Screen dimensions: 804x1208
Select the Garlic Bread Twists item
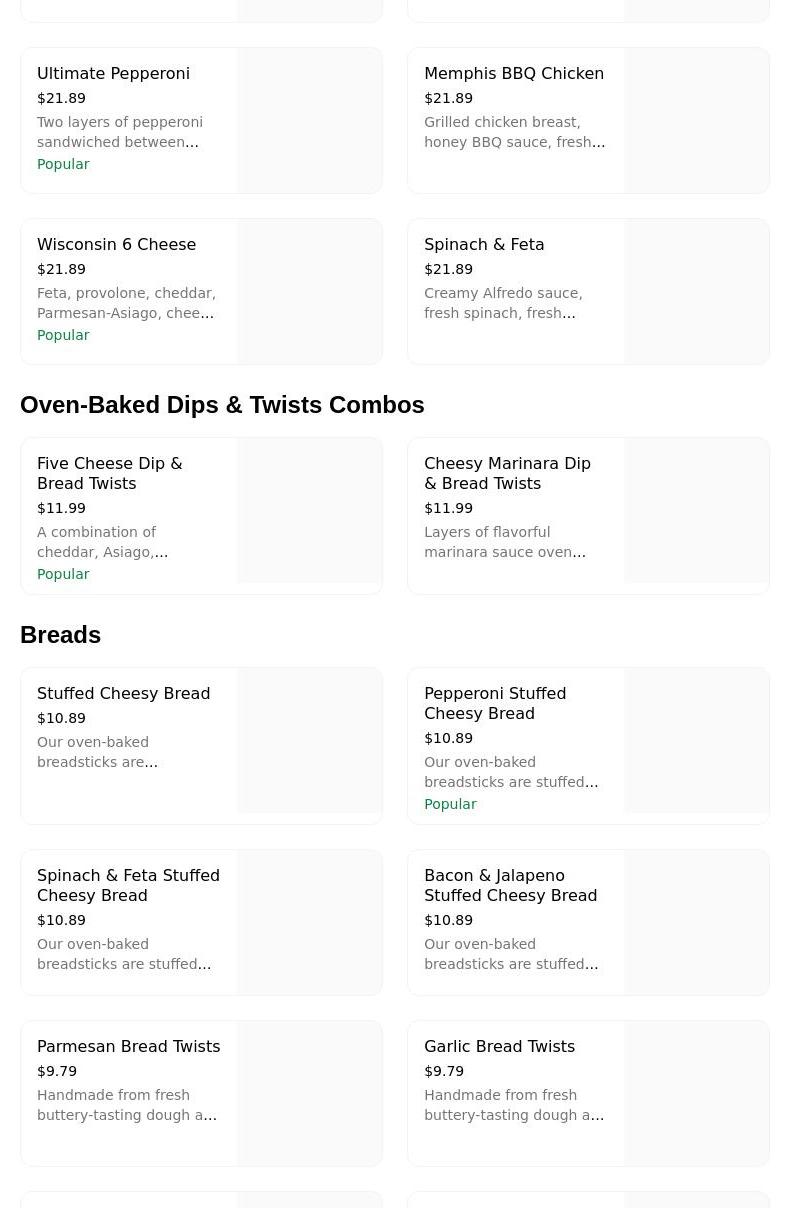click(x=499, y=1047)
